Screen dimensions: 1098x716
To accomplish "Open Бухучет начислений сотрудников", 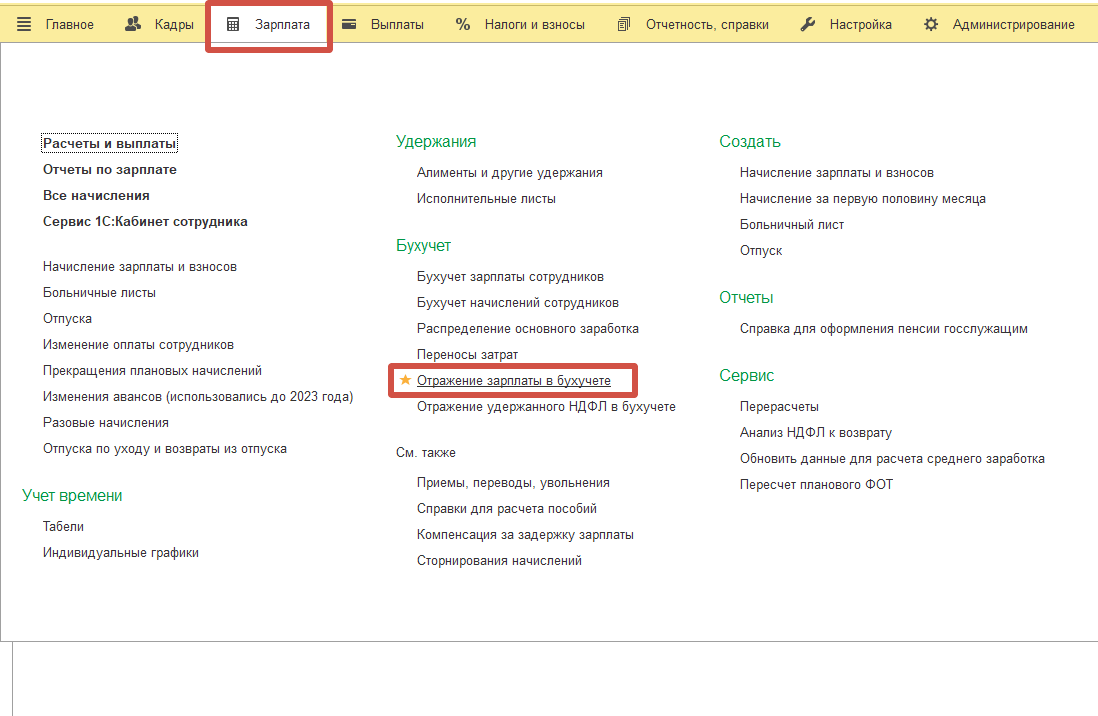I will coord(517,302).
